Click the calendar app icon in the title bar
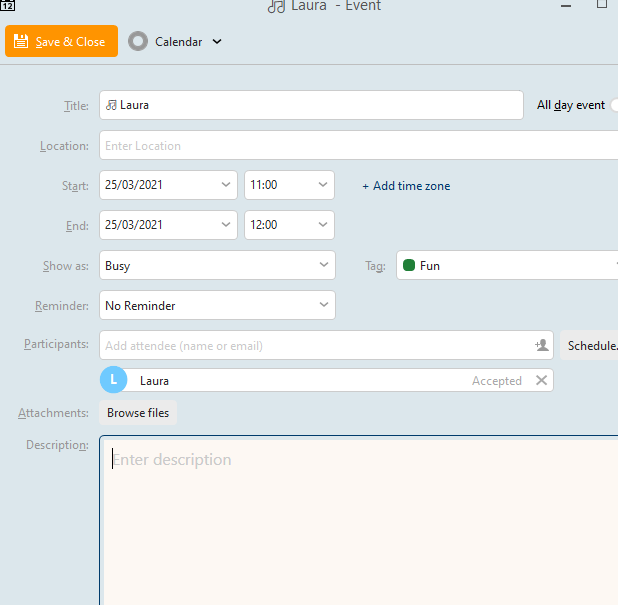 pyautogui.click(x=7, y=6)
